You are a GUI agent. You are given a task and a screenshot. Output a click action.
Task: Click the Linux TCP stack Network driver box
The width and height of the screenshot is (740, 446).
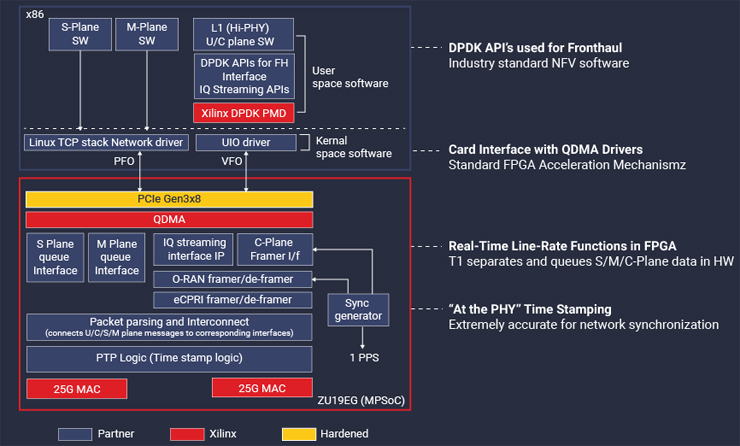[104, 143]
